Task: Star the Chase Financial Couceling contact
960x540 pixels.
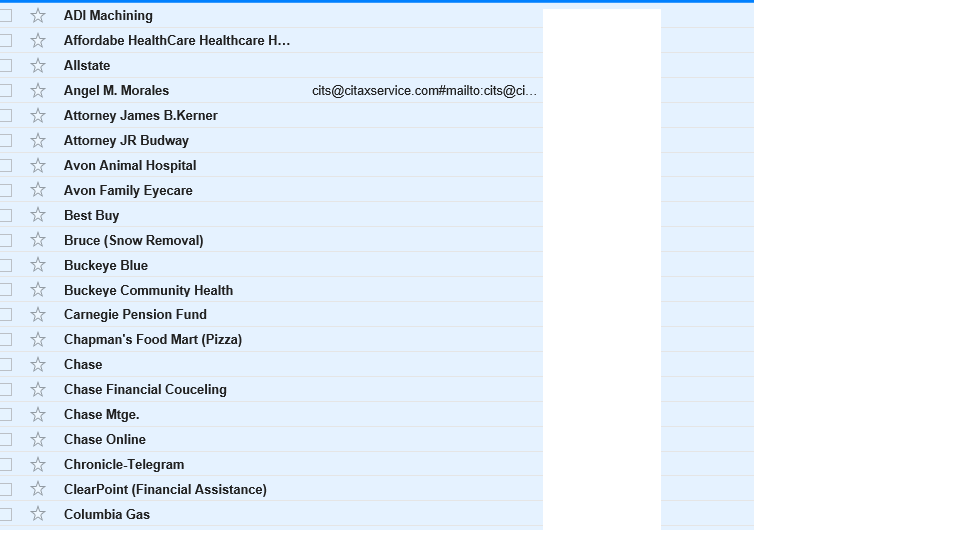Action: pyautogui.click(x=38, y=389)
